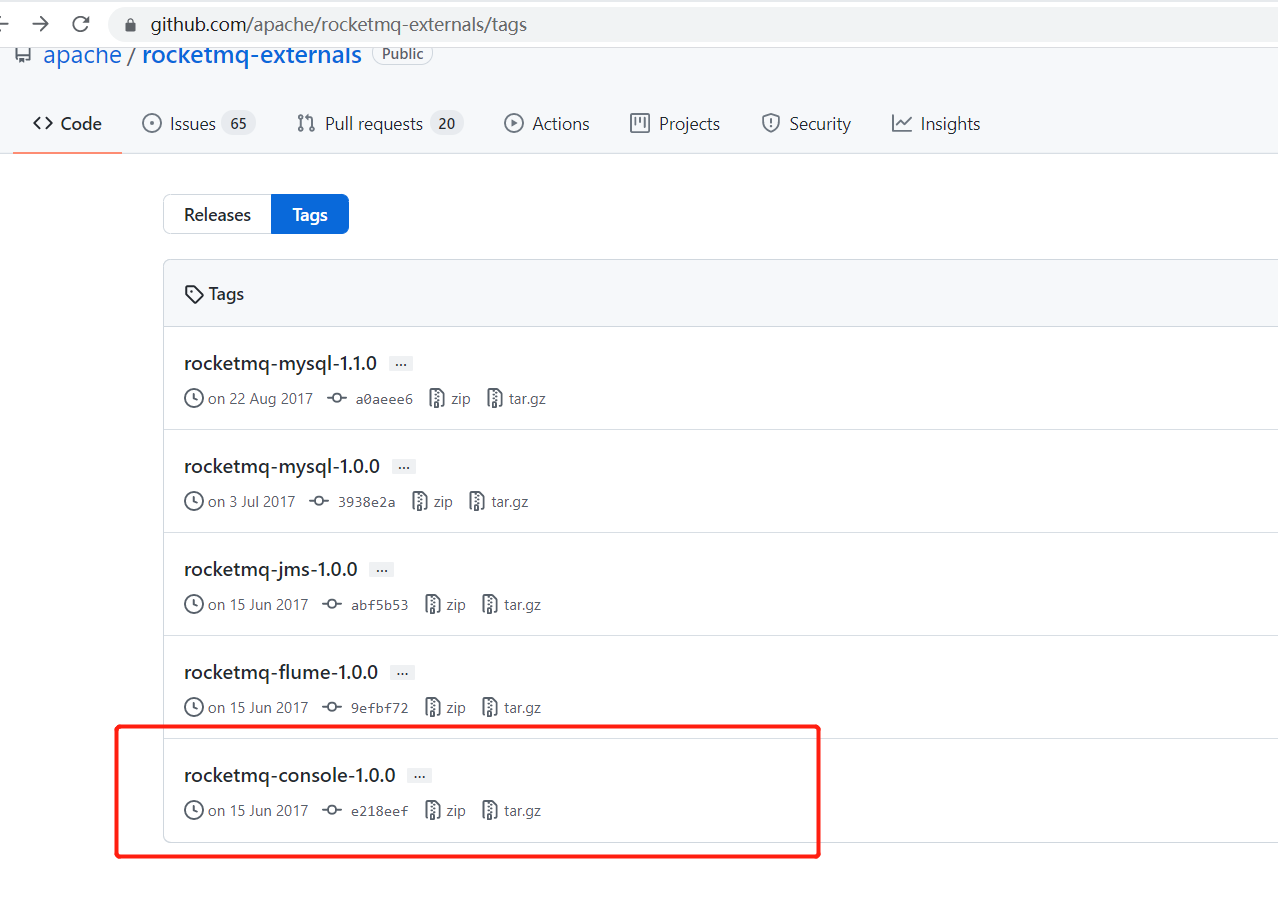Open the Insights tab

(x=936, y=124)
